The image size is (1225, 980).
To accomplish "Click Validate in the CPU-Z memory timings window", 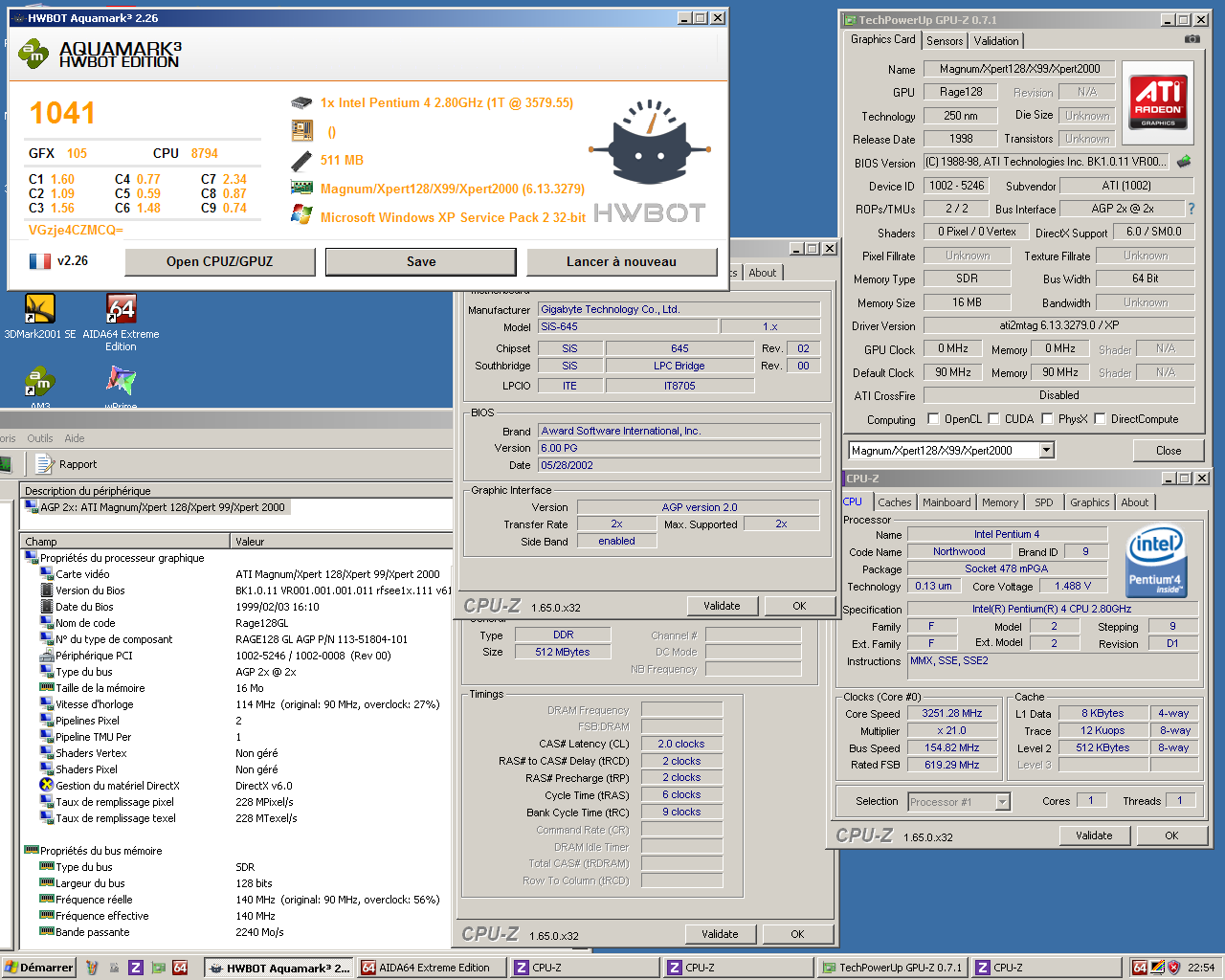I will (x=720, y=934).
